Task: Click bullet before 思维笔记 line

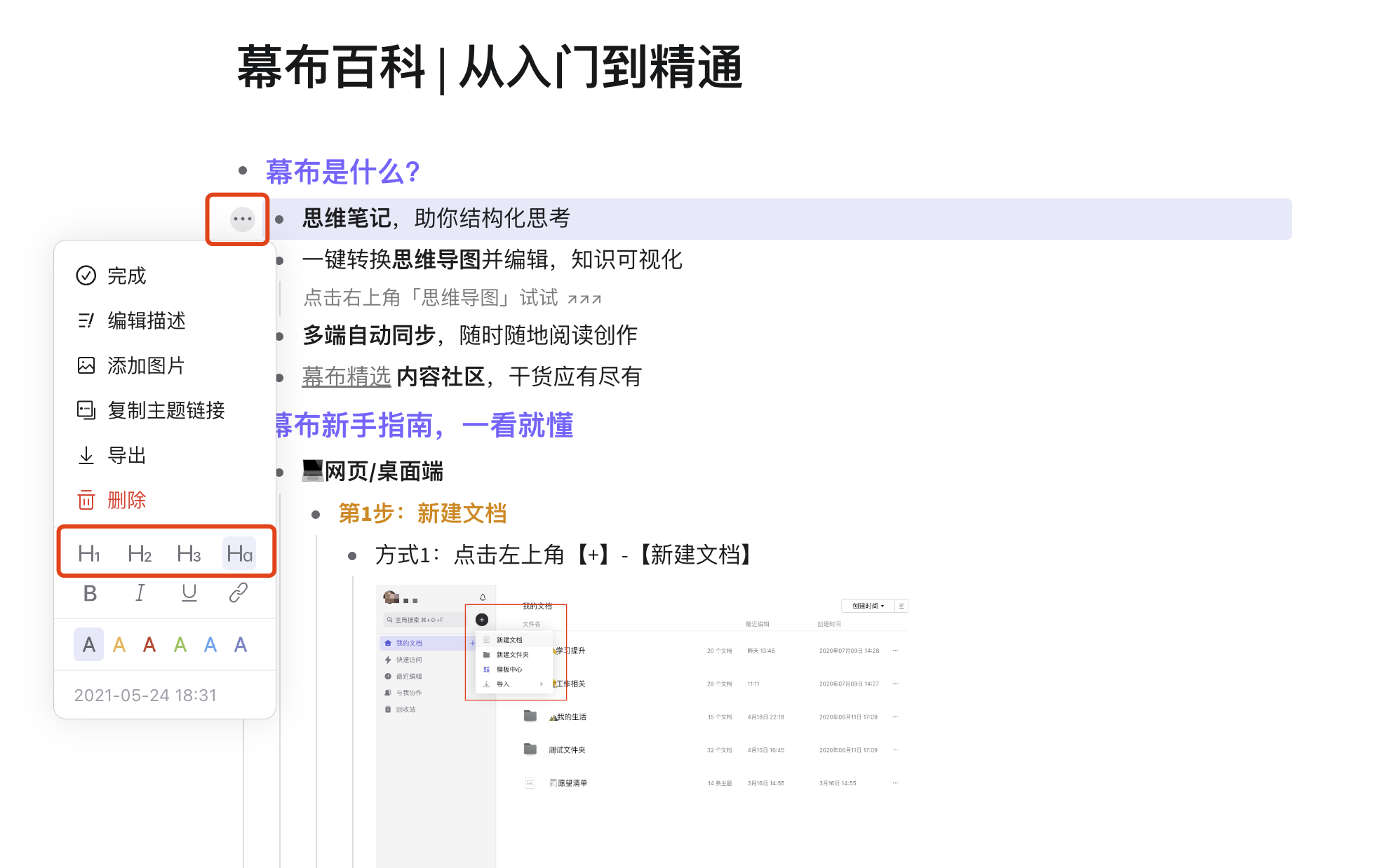Action: click(279, 219)
